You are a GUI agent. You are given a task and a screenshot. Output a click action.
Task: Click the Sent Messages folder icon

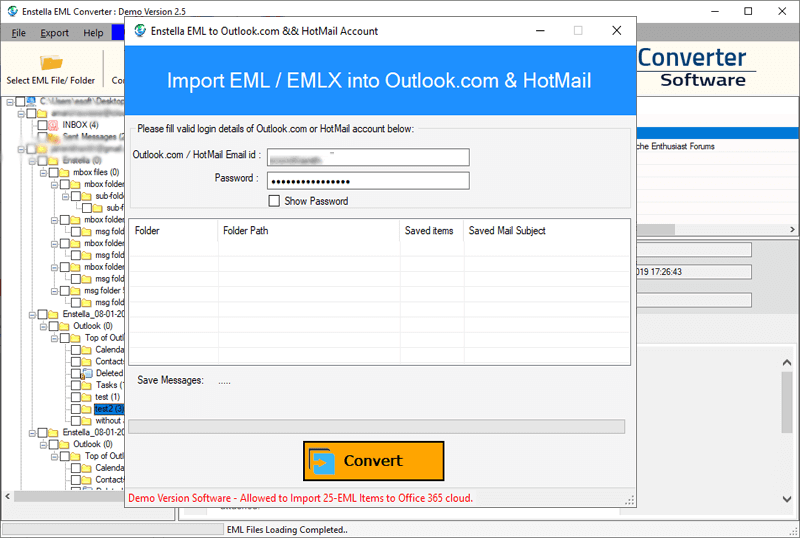click(54, 137)
